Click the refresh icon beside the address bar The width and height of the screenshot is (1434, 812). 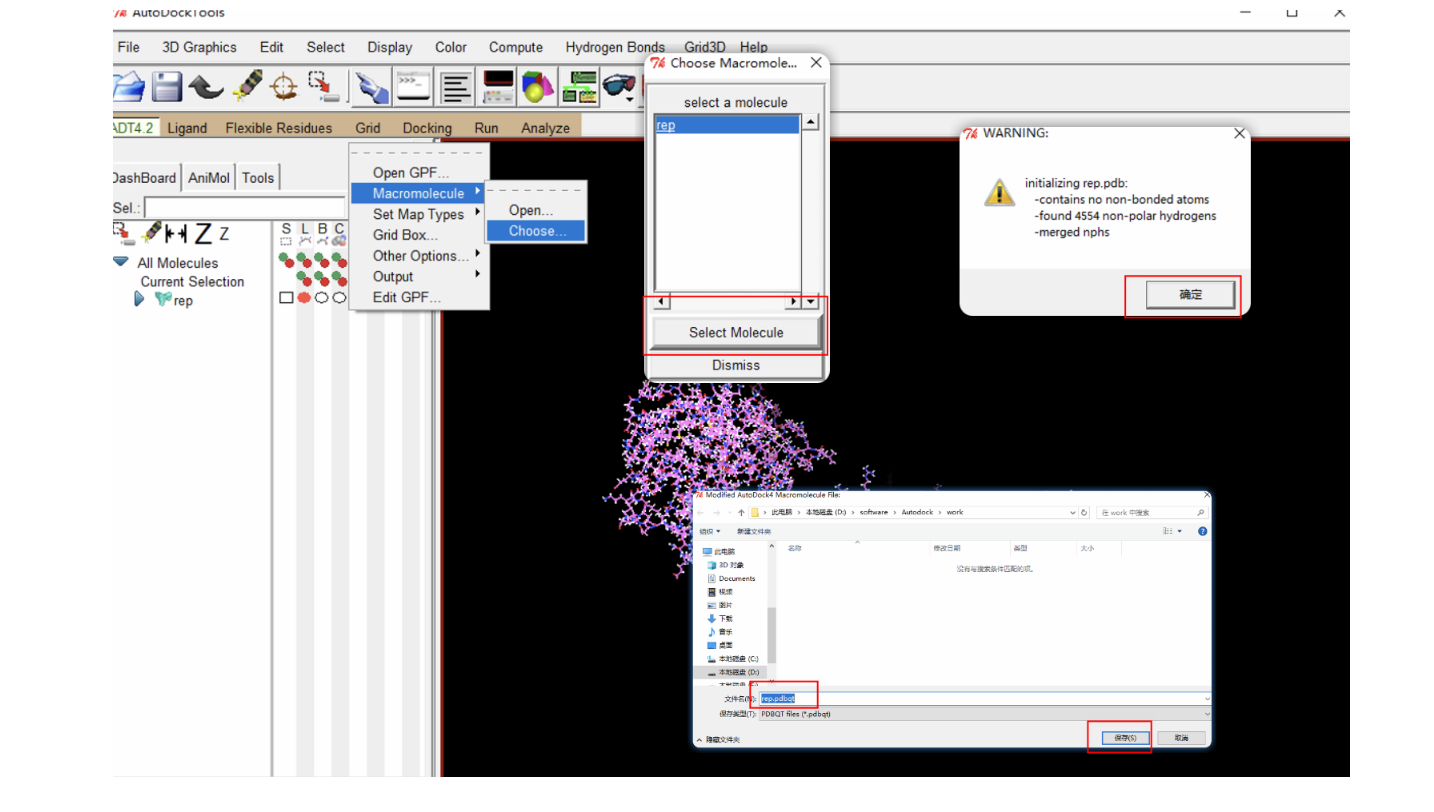click(x=1085, y=512)
